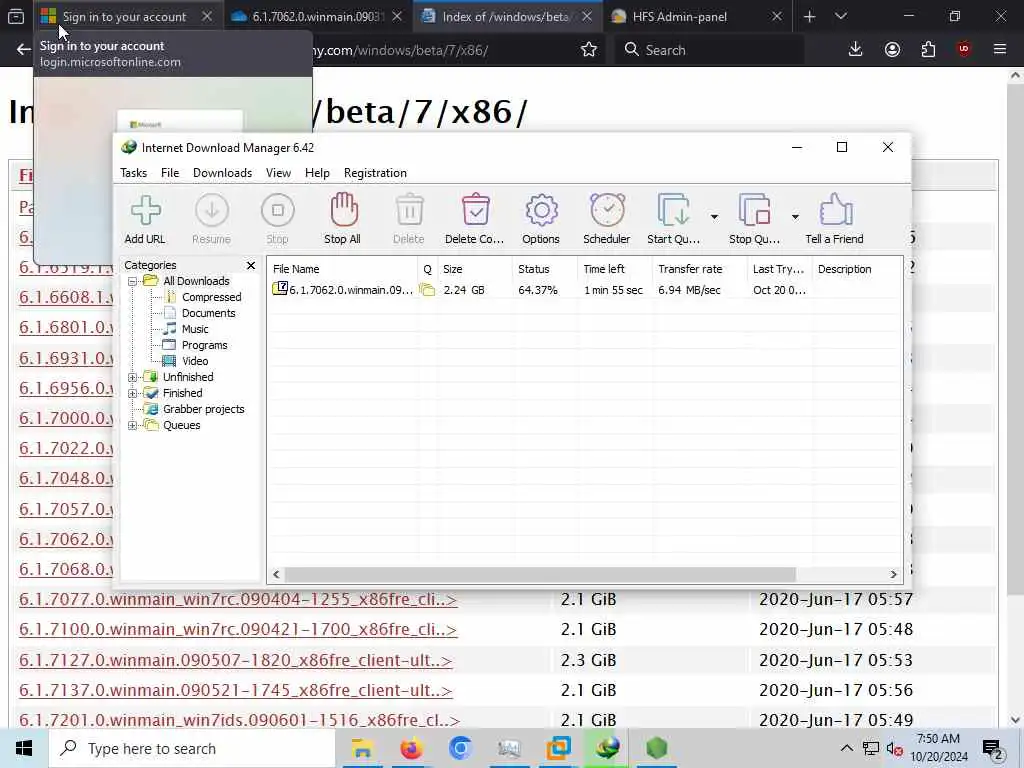This screenshot has height=768, width=1024.
Task: Open Start Queue dropdown arrow
Action: (714, 217)
